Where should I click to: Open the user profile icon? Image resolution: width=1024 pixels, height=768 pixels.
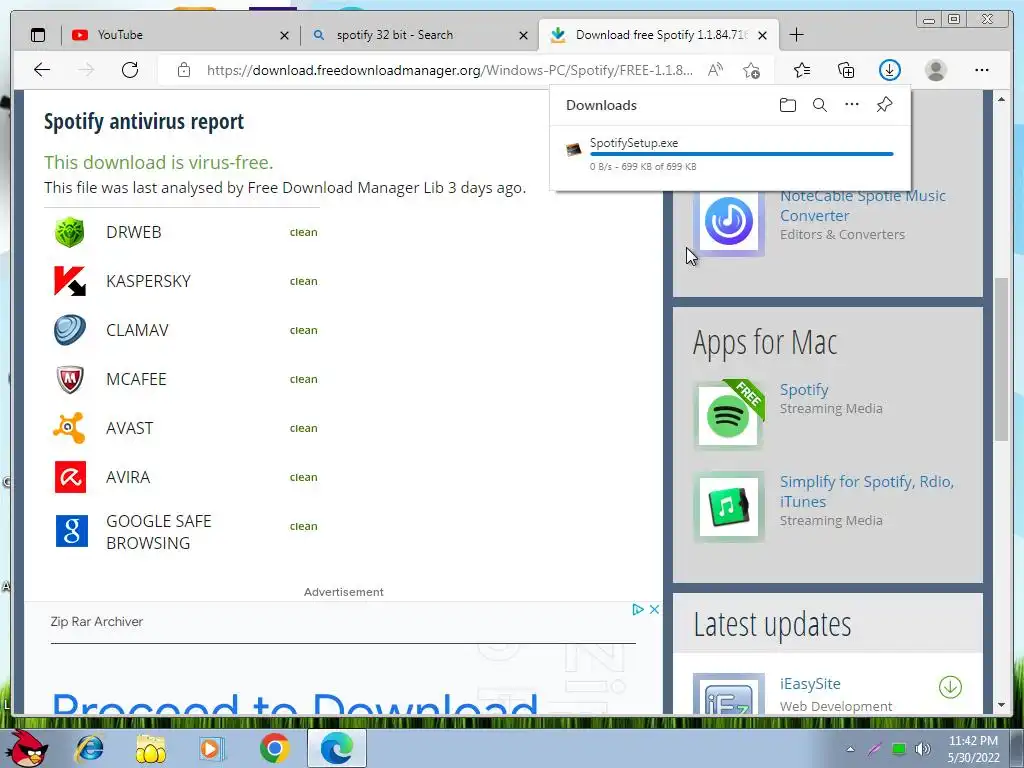pos(936,70)
